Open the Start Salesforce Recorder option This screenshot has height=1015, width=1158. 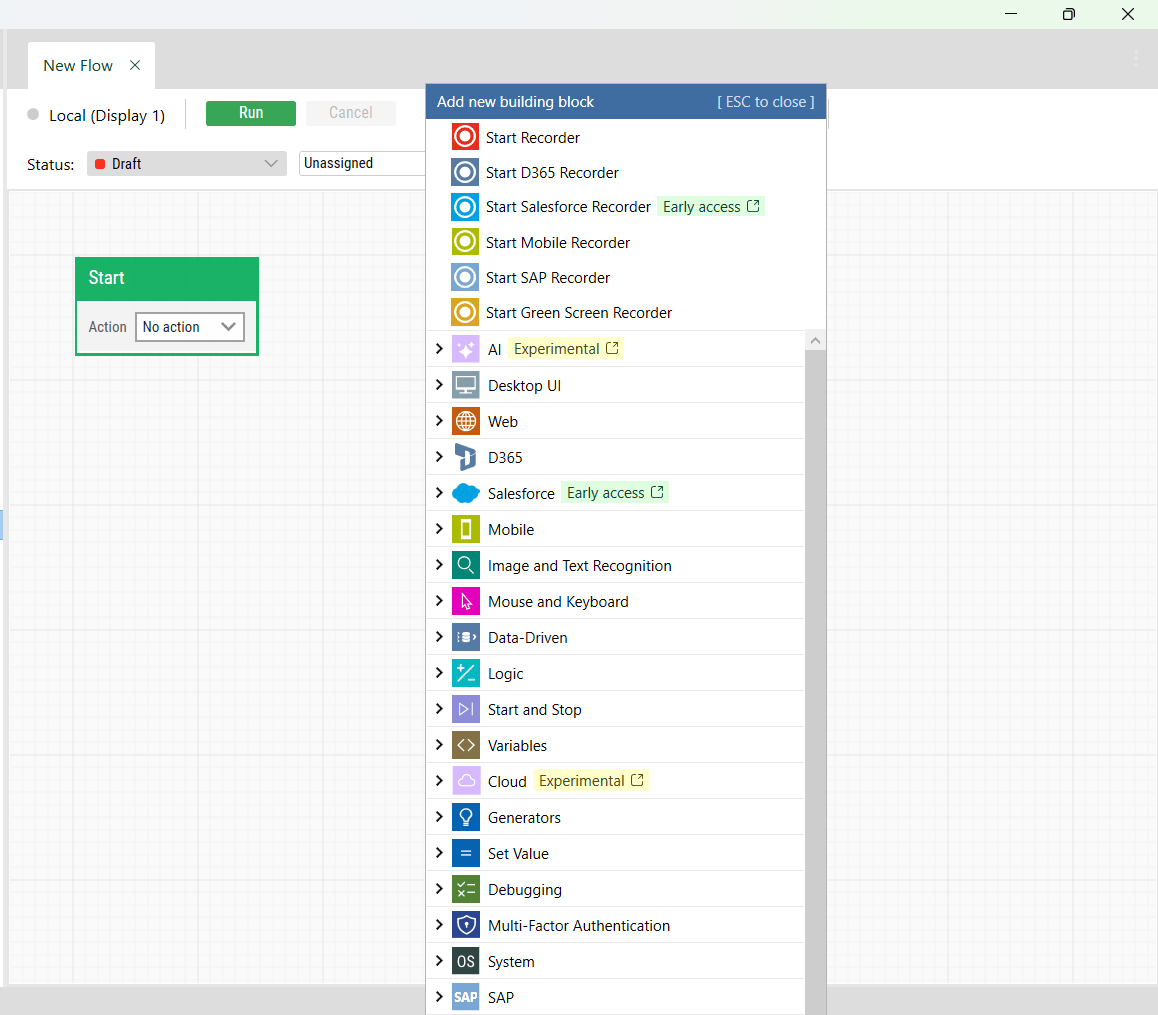click(x=464, y=206)
